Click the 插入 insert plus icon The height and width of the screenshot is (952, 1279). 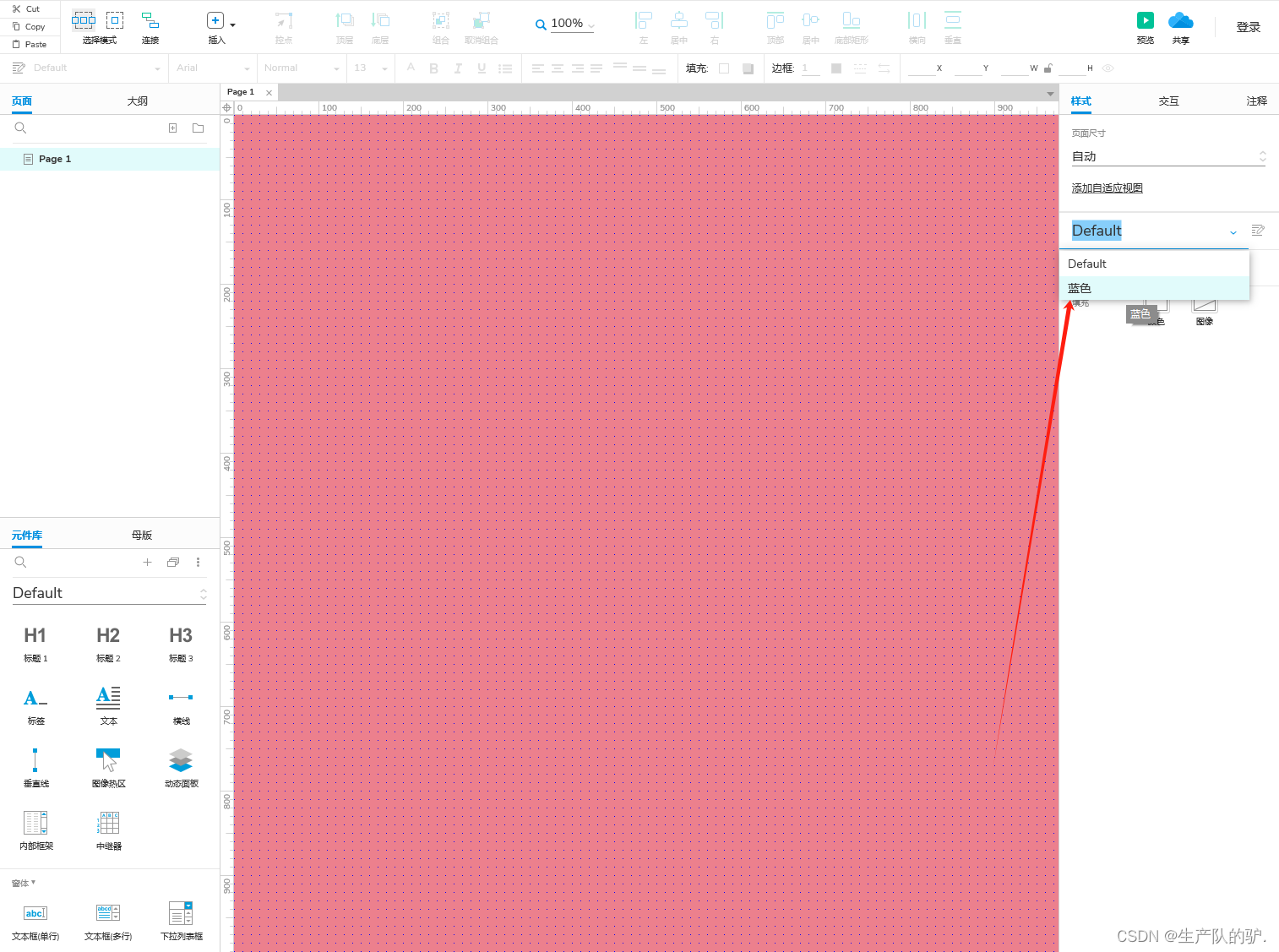click(x=215, y=20)
